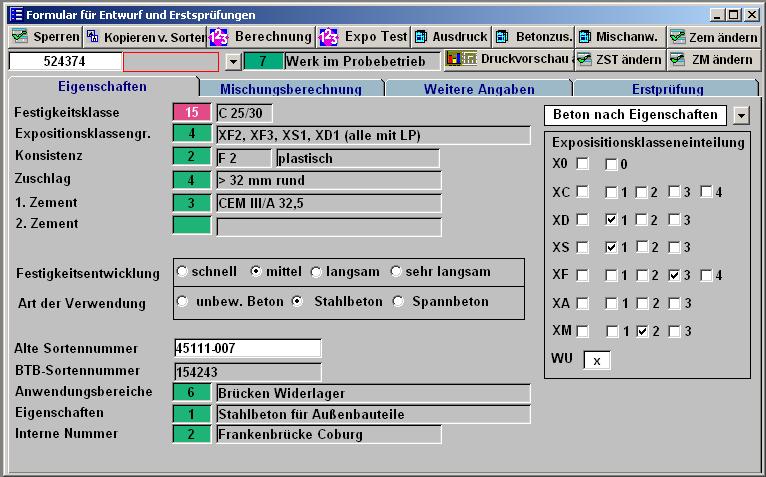Click Druckvorschau preview icon
766x477 pixels.
(x=461, y=60)
